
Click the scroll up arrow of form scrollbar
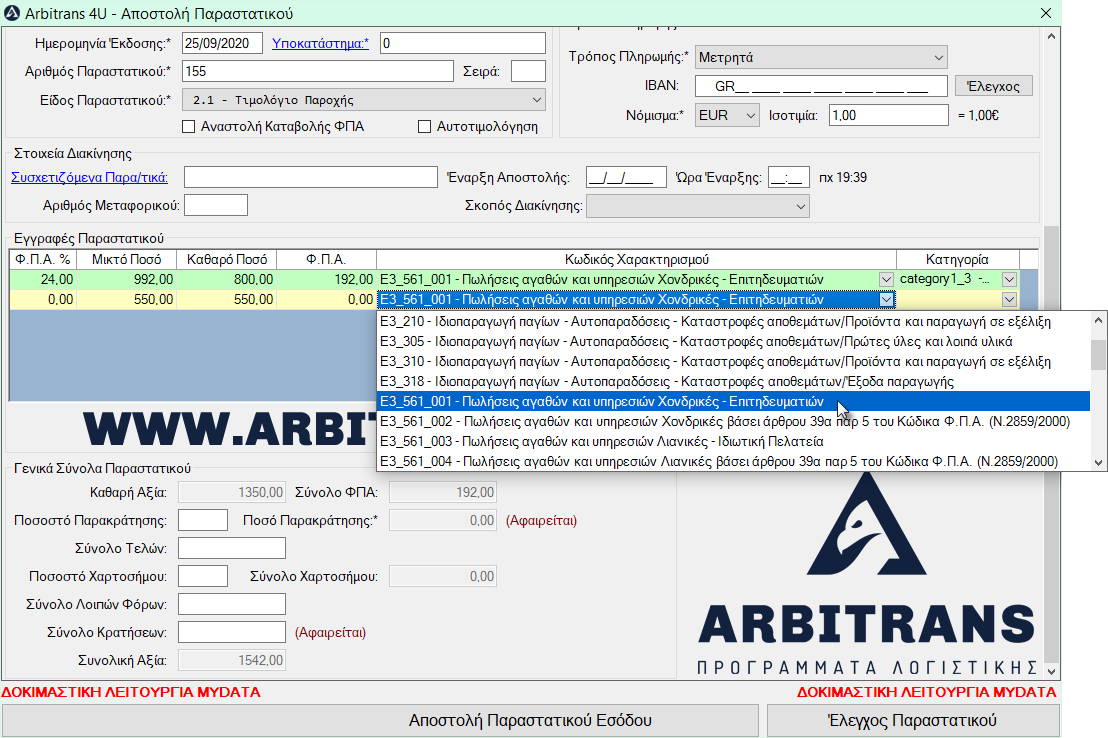tap(1051, 36)
